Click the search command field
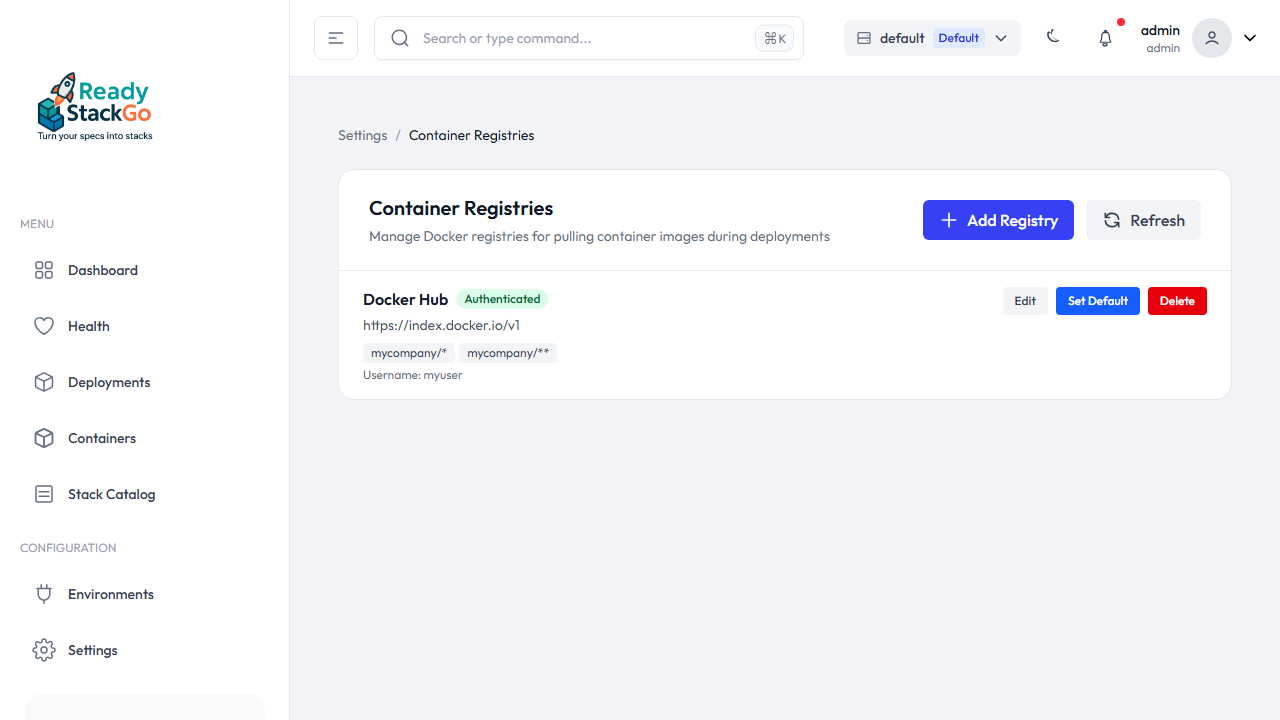1280x720 pixels. click(560, 37)
